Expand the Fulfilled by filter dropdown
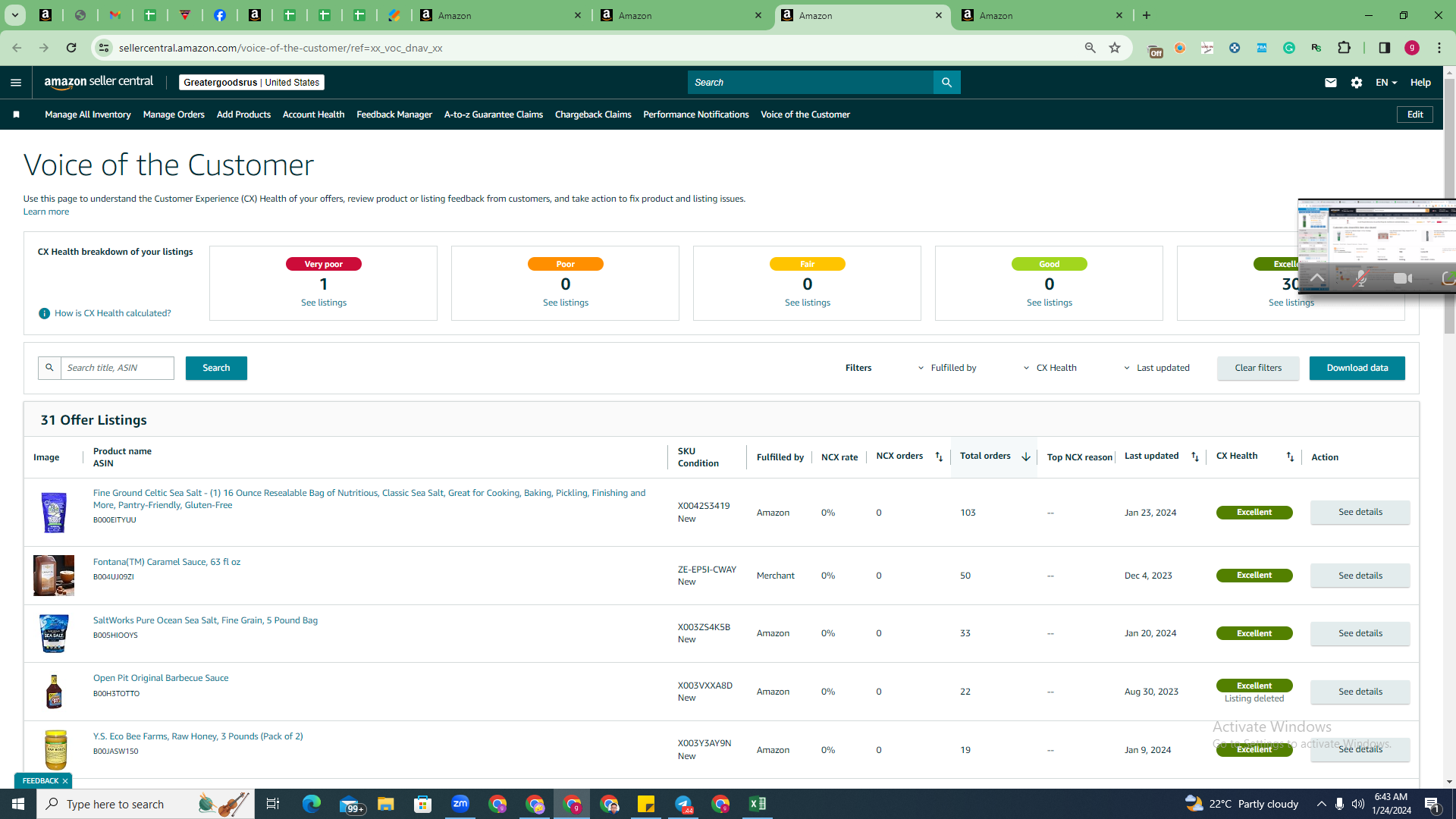Viewport: 1456px width, 819px height. pyautogui.click(x=947, y=368)
